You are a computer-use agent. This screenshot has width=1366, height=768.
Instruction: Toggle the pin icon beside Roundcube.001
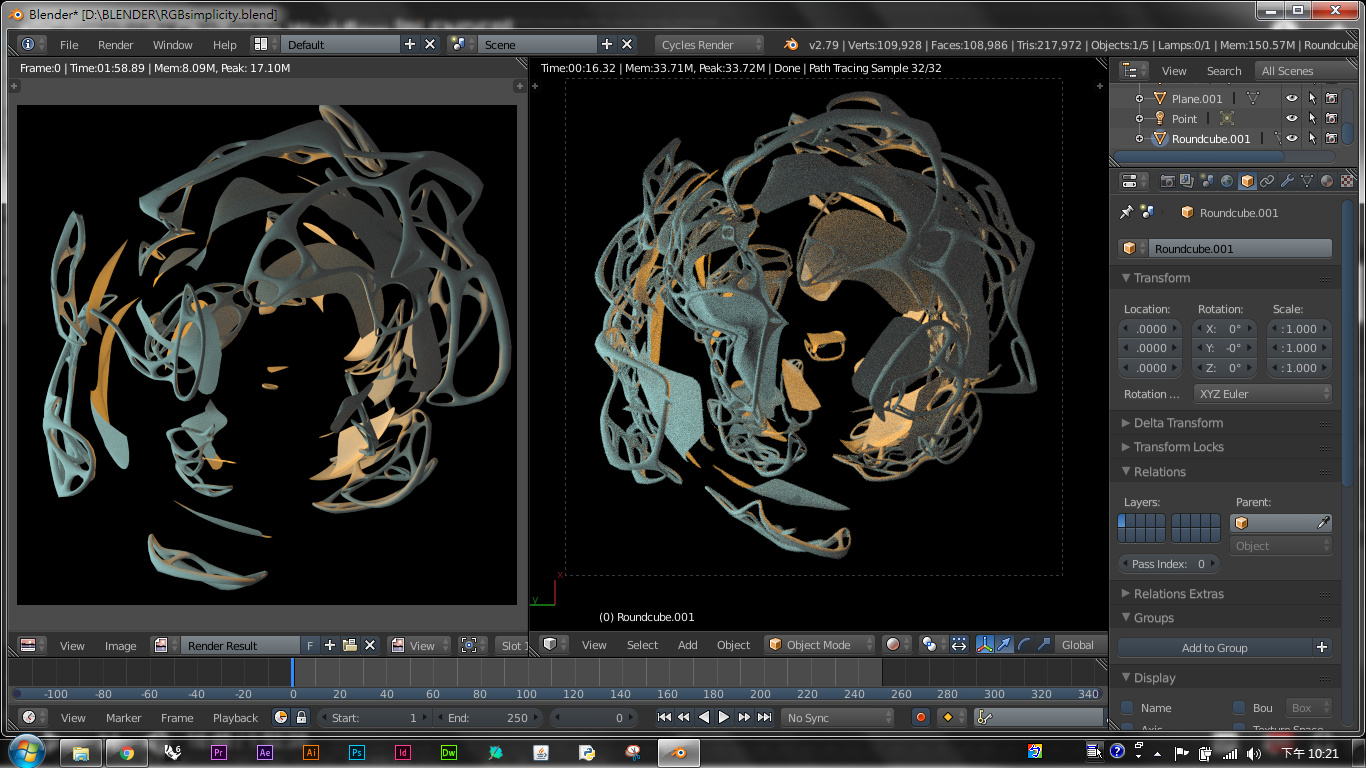1126,212
